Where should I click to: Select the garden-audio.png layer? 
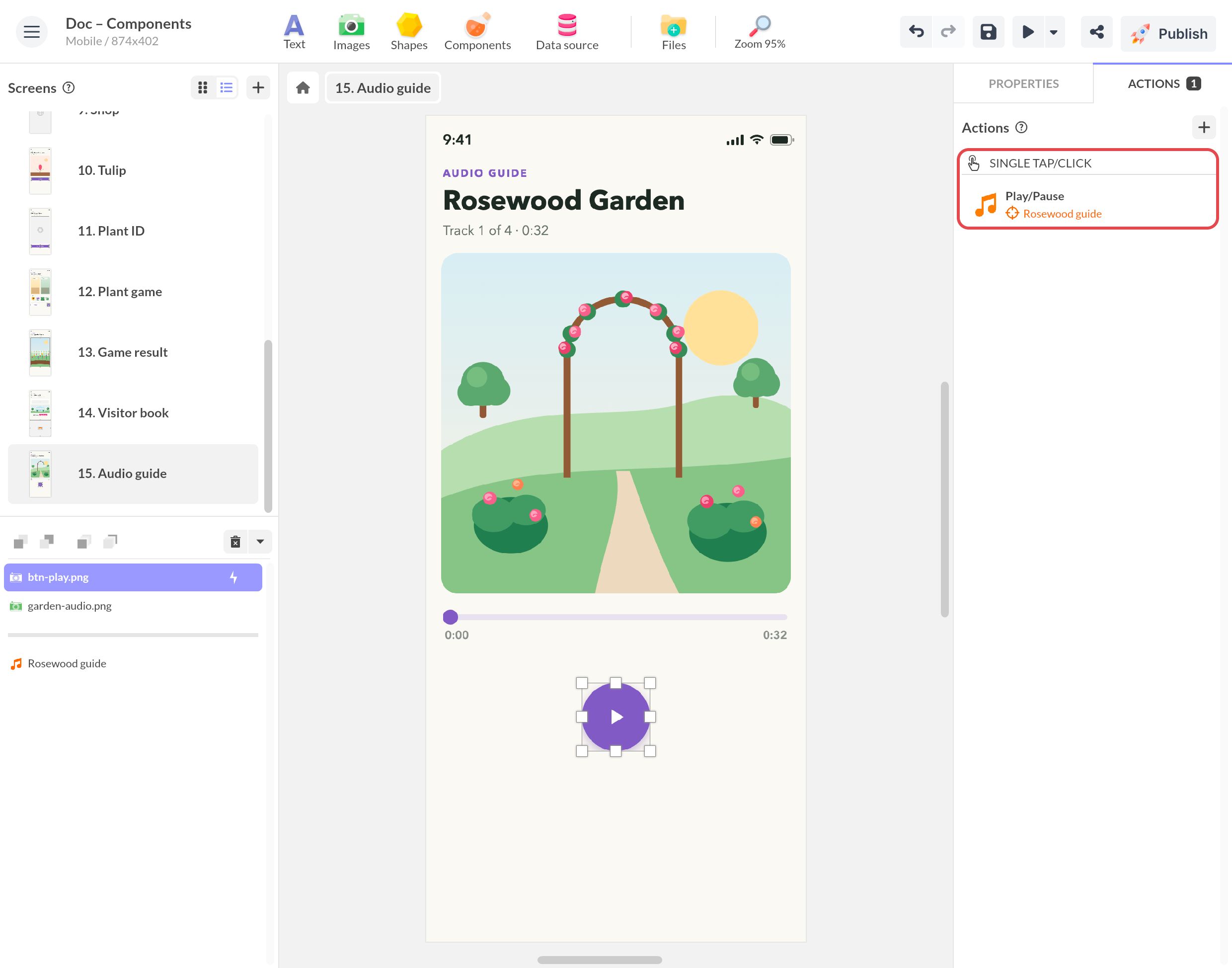[x=133, y=606]
